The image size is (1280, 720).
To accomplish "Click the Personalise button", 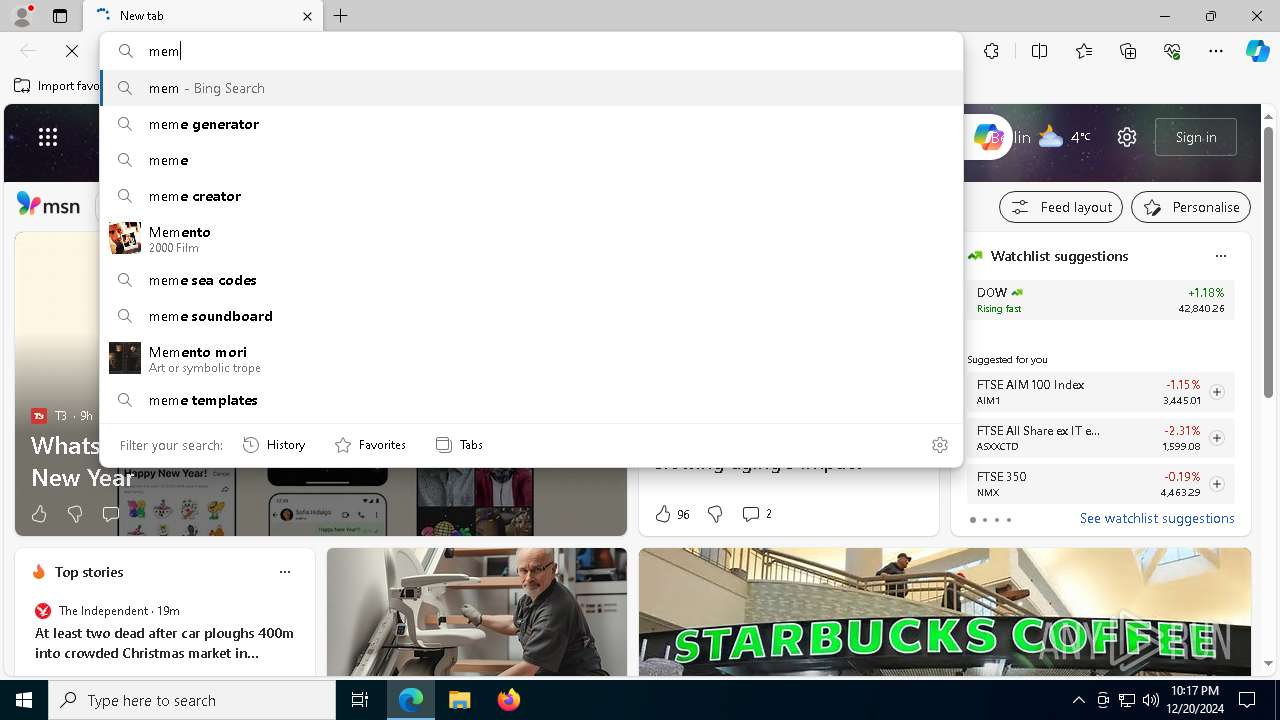I will click(1191, 207).
